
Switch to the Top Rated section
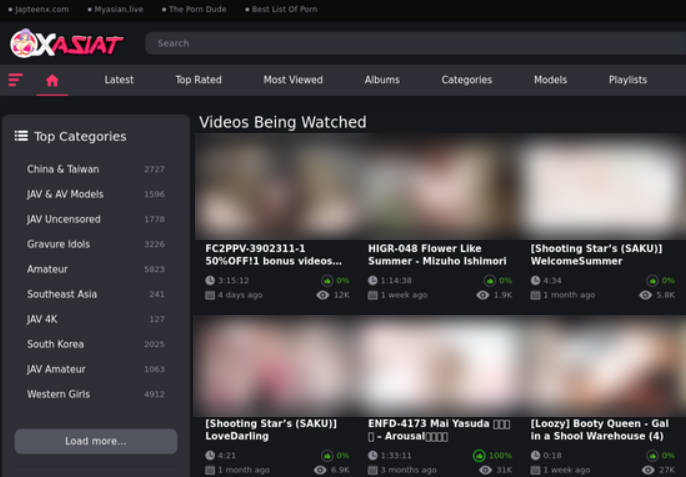(x=198, y=80)
